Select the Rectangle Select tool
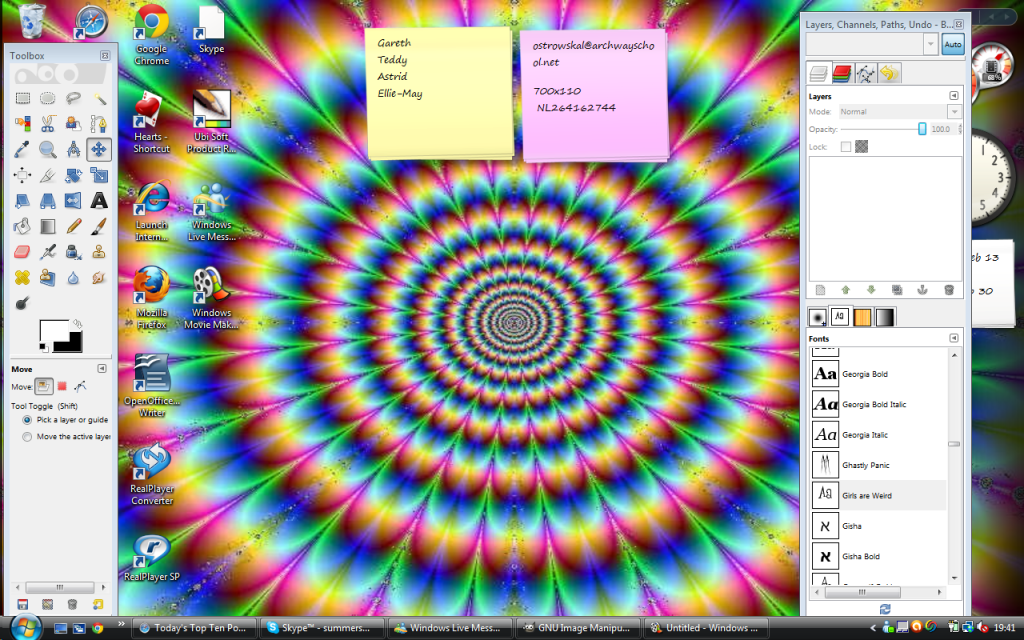This screenshot has width=1024, height=640. point(22,99)
